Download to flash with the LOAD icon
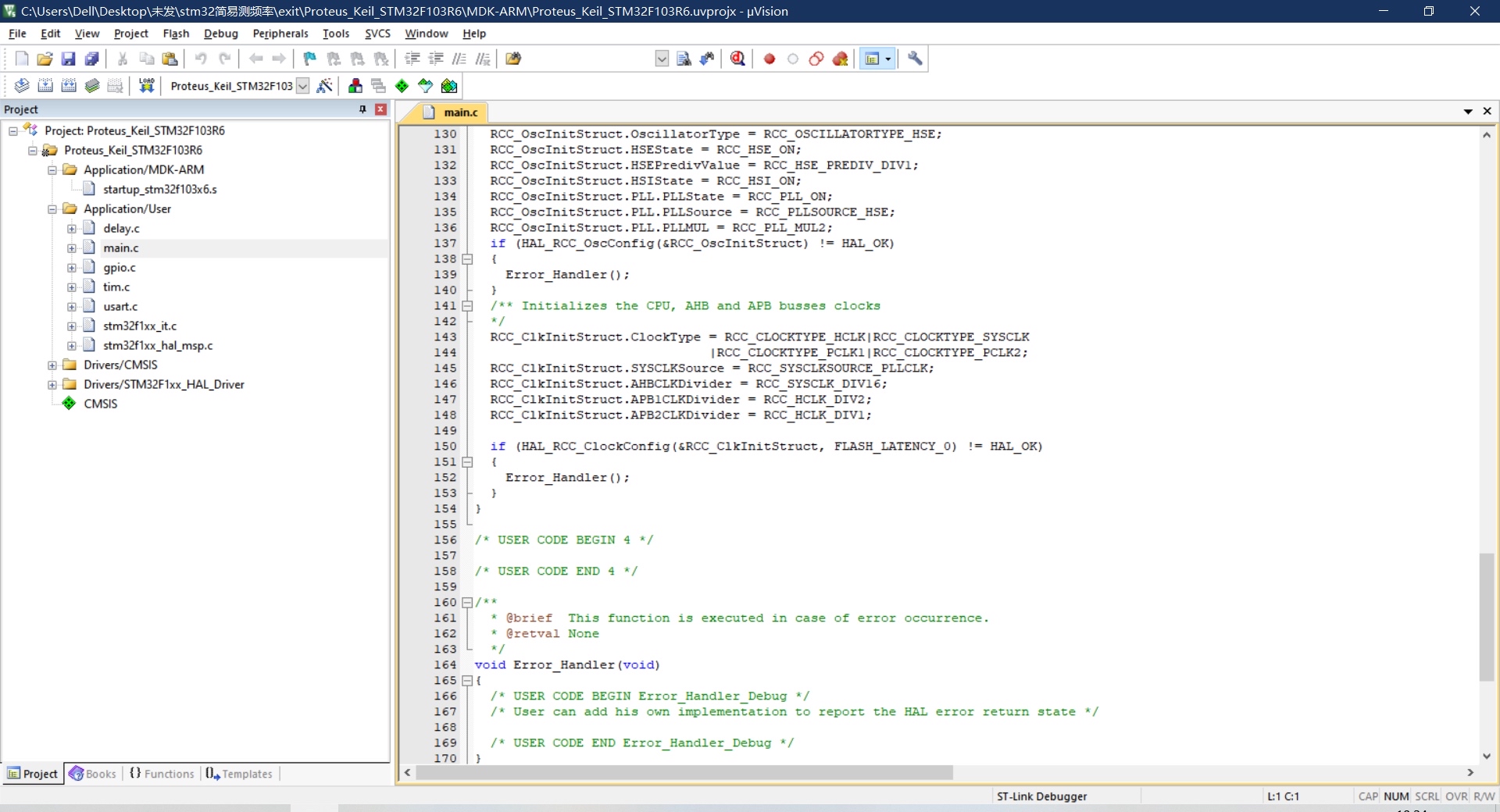The width and height of the screenshot is (1500, 812). point(146,86)
